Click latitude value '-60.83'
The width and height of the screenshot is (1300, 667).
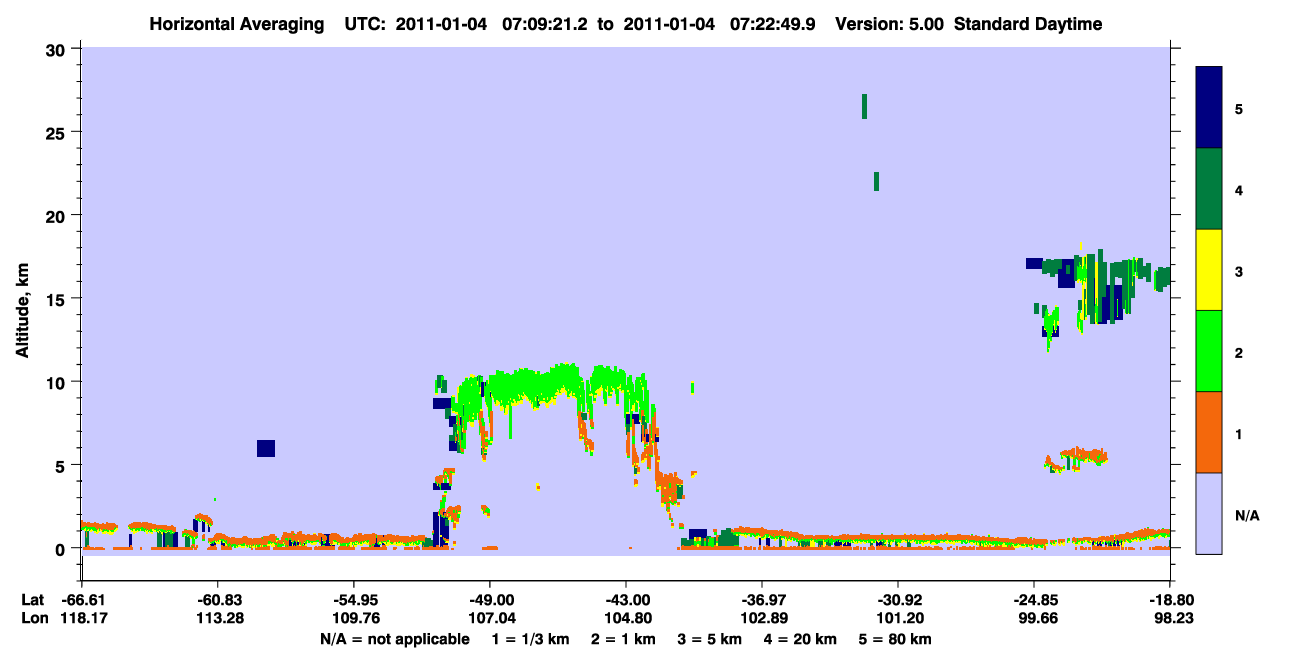(x=217, y=600)
